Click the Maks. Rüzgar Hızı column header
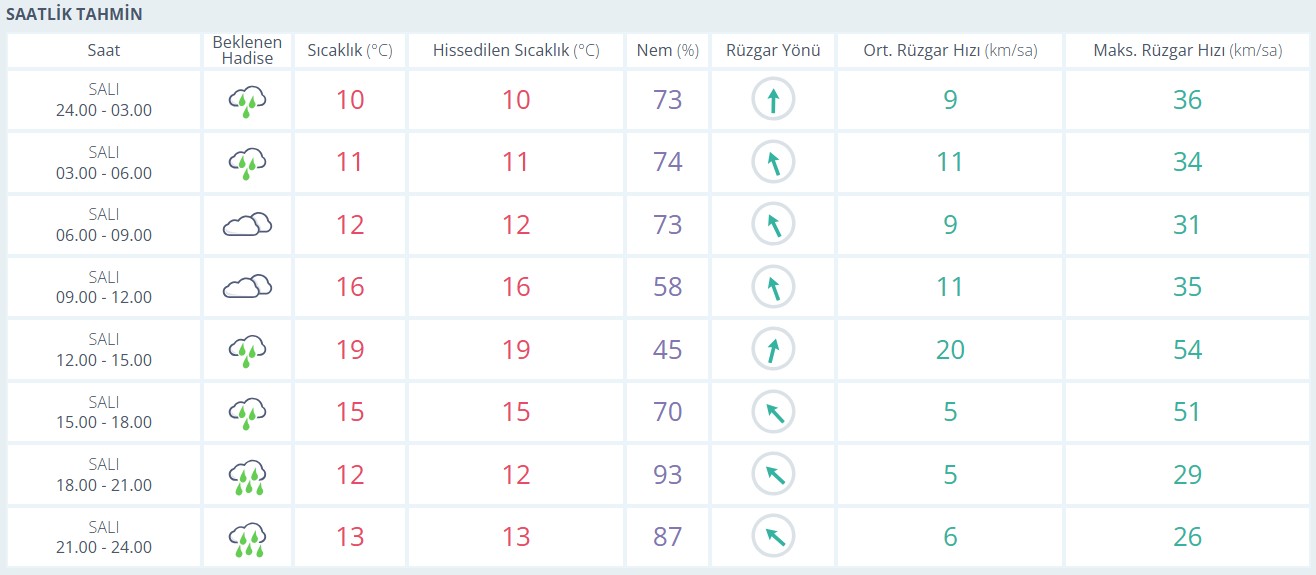 coord(1187,51)
